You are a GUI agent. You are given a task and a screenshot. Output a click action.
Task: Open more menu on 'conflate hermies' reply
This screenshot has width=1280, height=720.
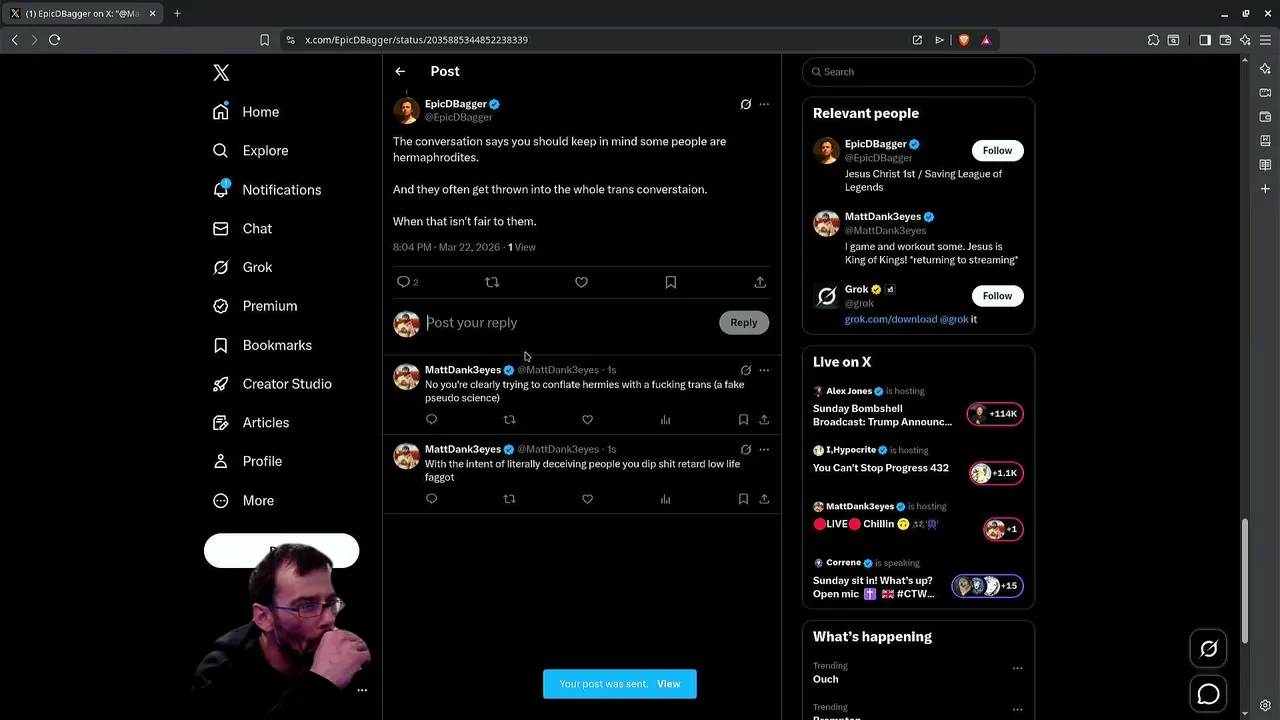(x=764, y=370)
